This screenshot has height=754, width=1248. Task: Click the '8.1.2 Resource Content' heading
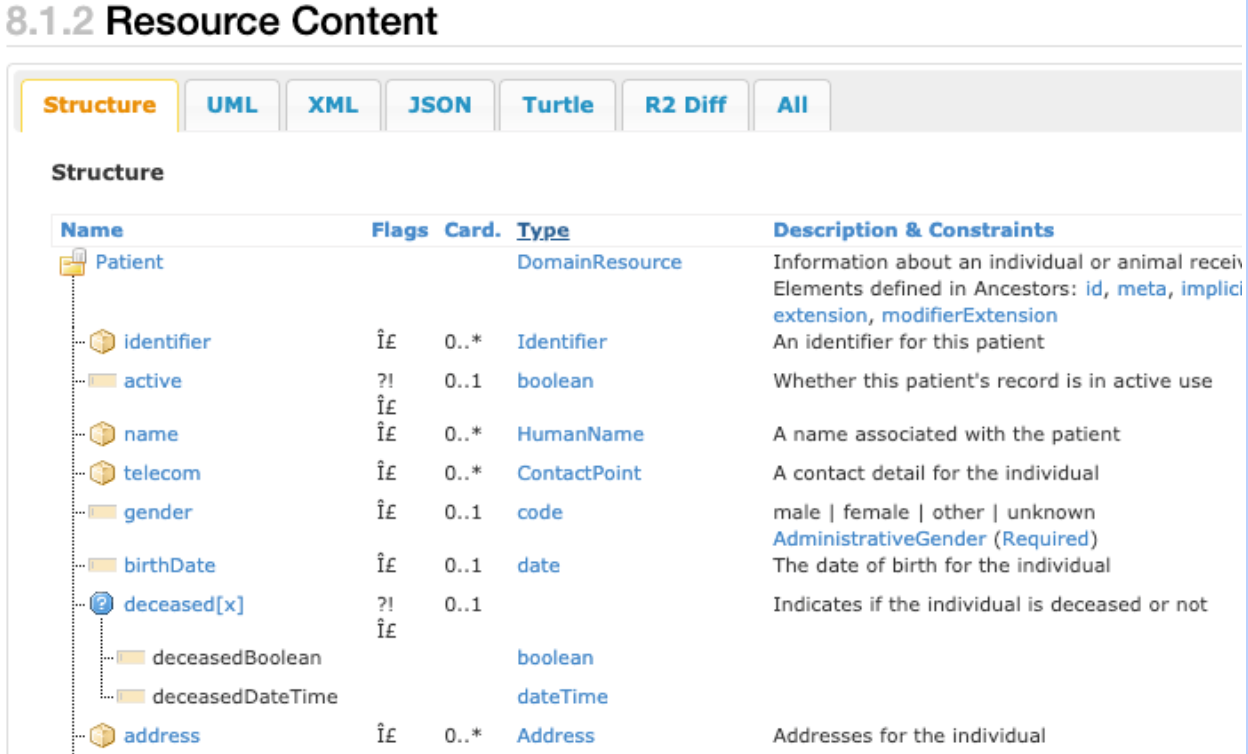pos(222,20)
